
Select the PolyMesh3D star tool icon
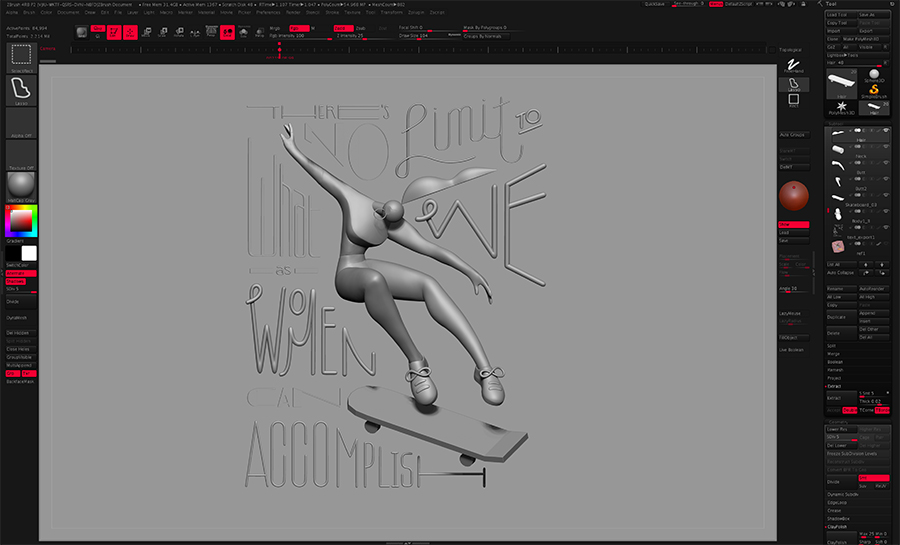[841, 107]
